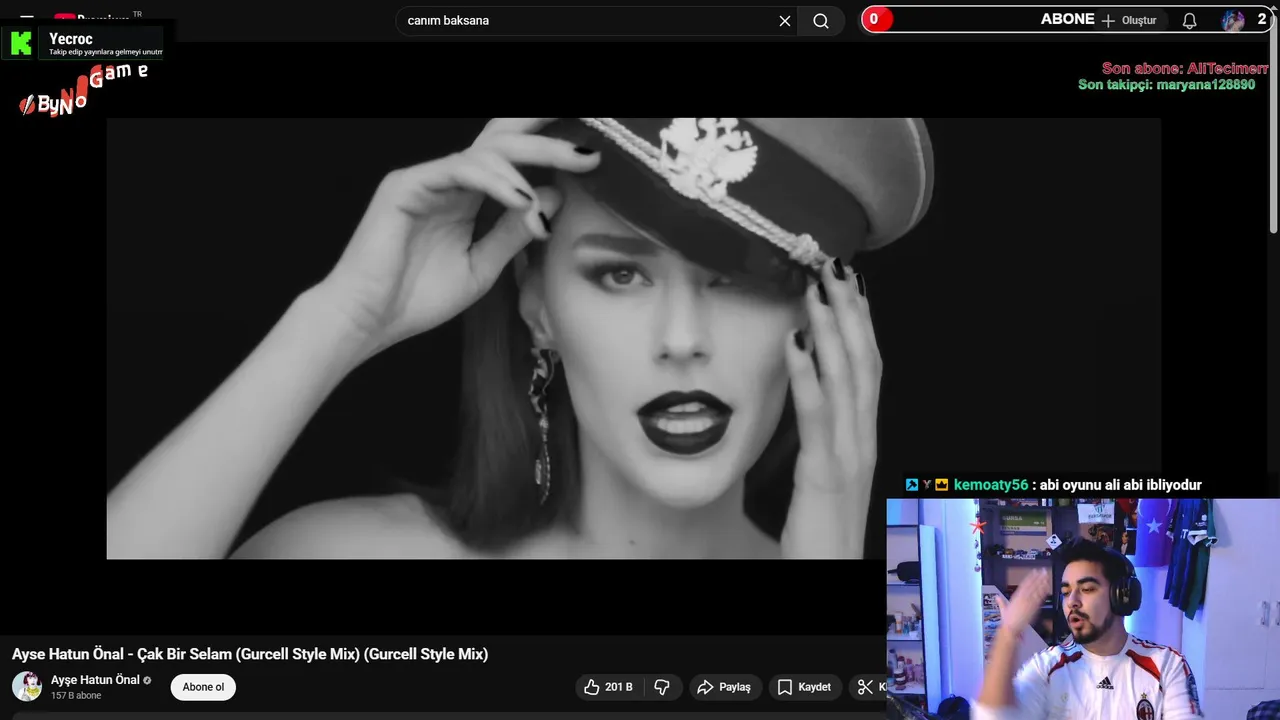This screenshot has width=1280, height=720.
Task: Click the scissors clip icon
Action: point(866,687)
